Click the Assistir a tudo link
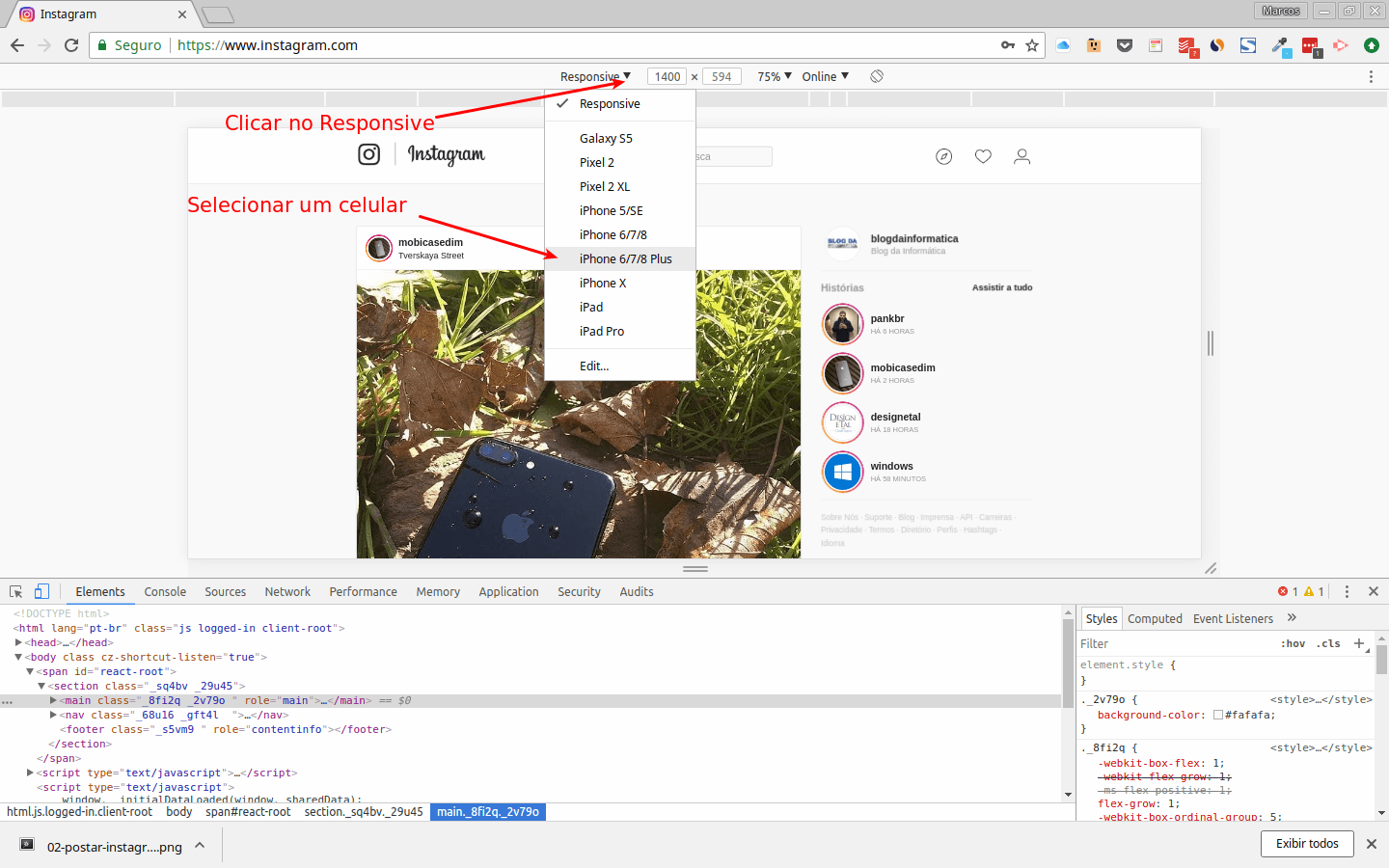 [1001, 287]
